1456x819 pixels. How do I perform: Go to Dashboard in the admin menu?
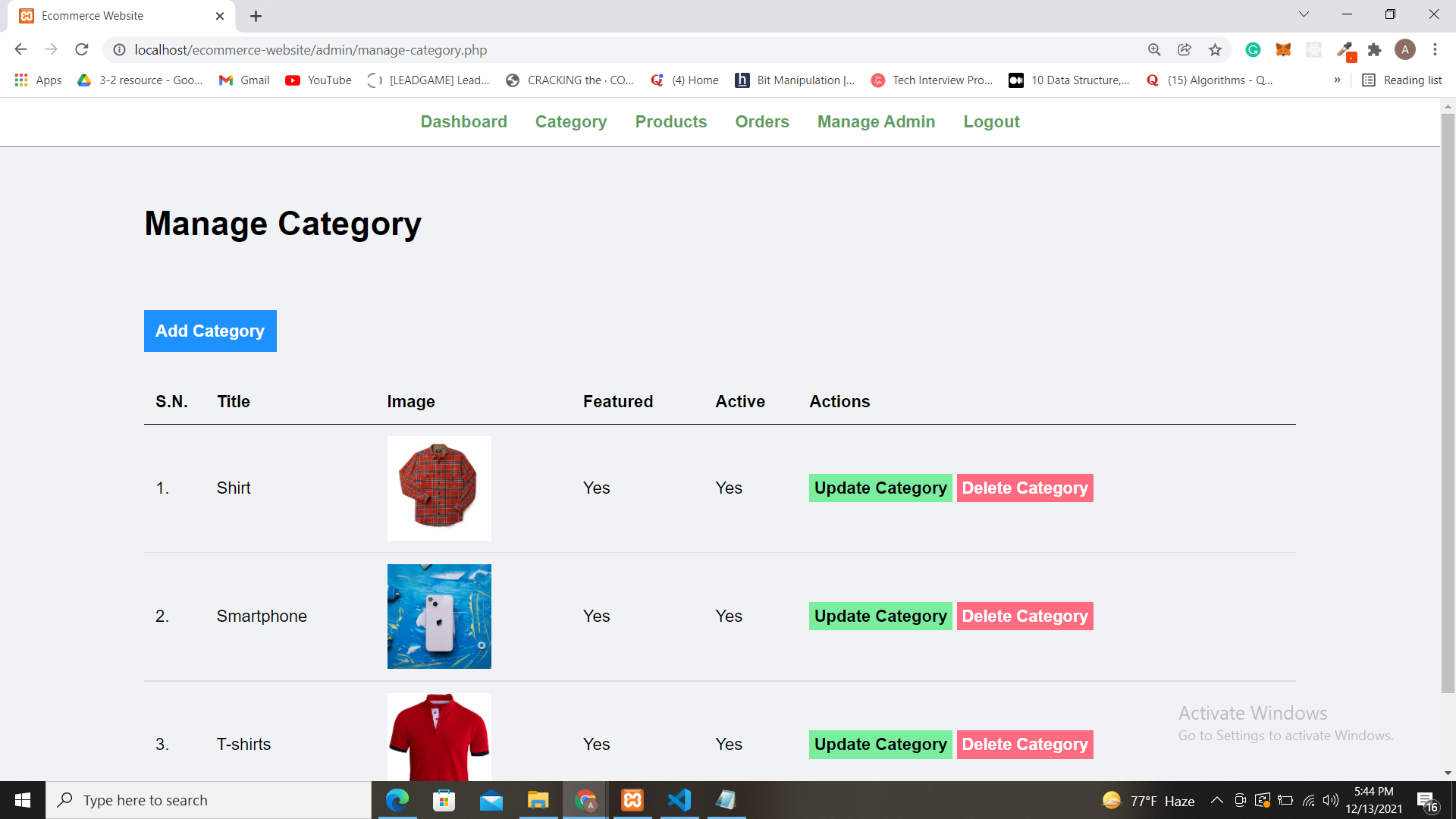point(464,121)
